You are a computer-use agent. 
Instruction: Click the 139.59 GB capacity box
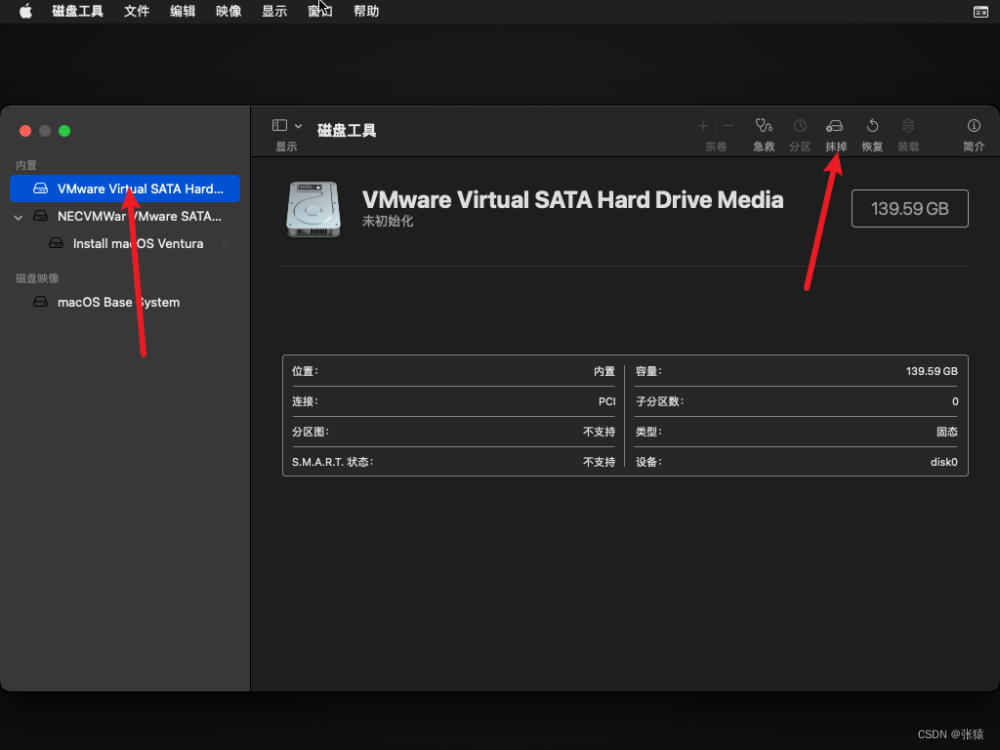[909, 209]
